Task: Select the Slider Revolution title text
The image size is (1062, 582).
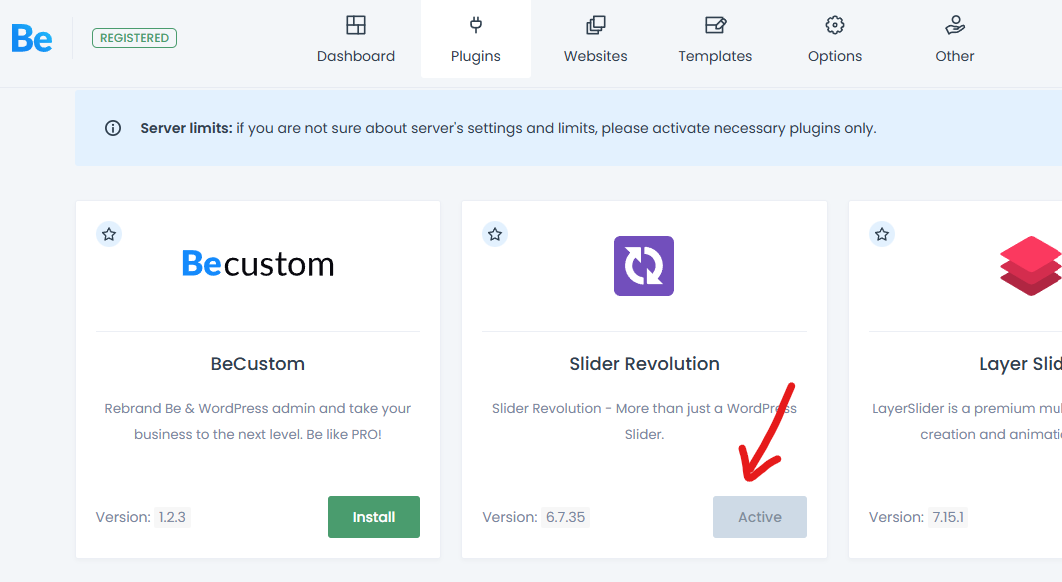Action: [x=644, y=364]
